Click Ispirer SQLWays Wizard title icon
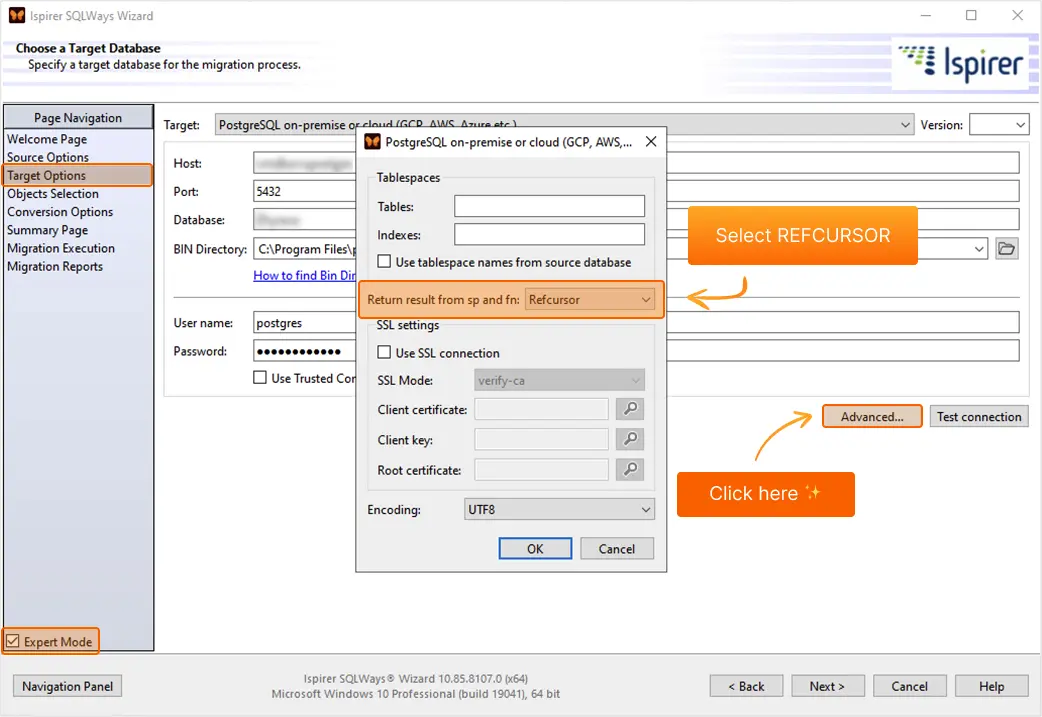Screen dimensions: 1042x717 point(17,15)
